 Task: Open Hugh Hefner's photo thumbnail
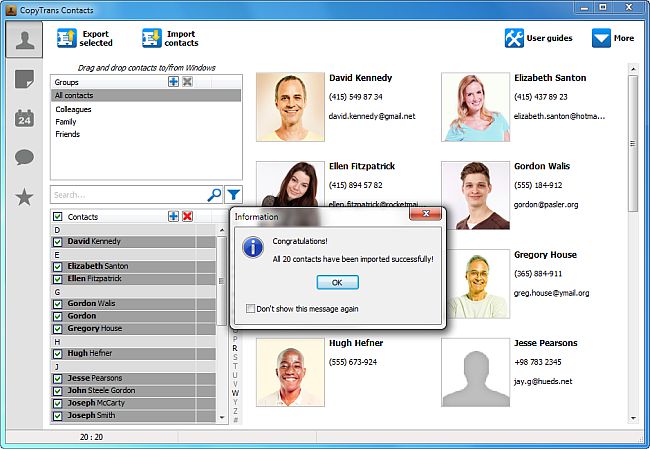(290, 372)
